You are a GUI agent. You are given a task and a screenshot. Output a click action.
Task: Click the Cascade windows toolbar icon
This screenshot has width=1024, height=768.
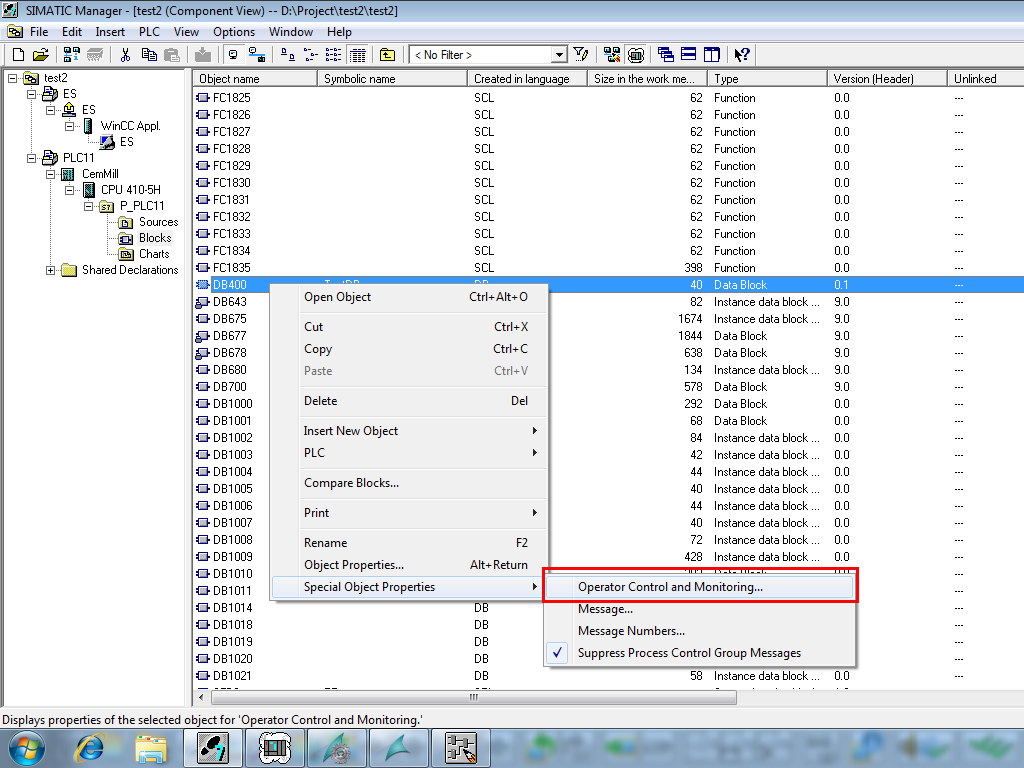[665, 55]
